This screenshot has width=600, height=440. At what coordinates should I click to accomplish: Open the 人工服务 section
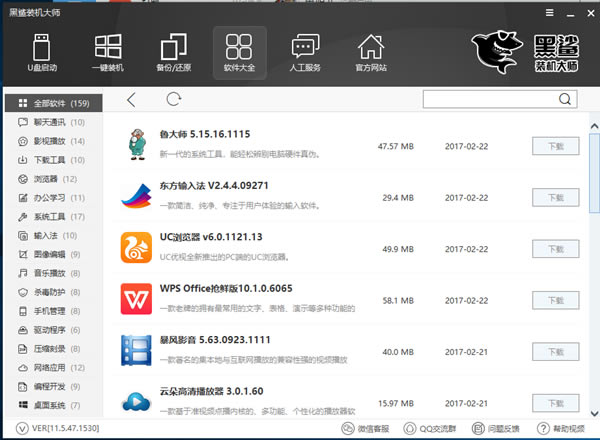click(305, 53)
